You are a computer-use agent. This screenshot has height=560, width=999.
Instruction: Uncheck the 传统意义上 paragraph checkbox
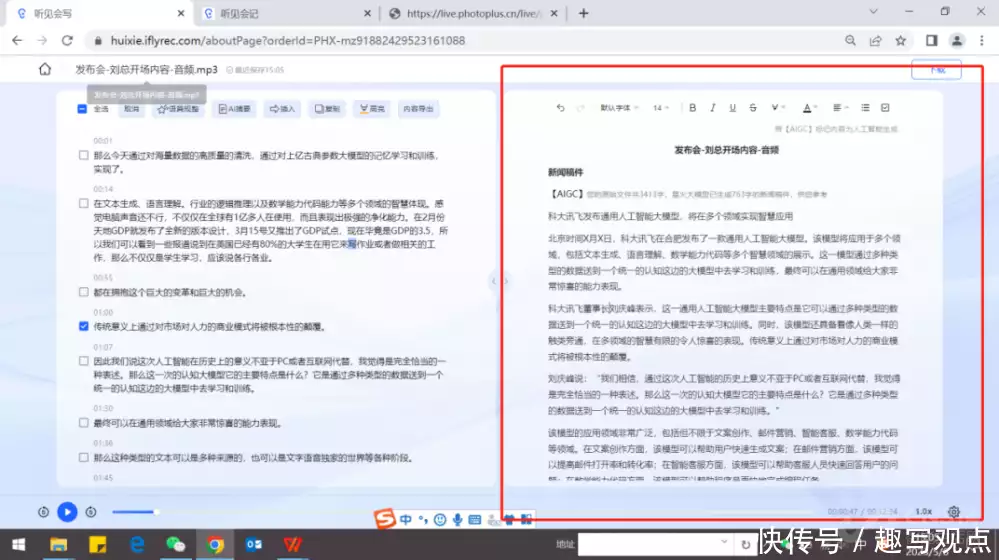(x=83, y=326)
